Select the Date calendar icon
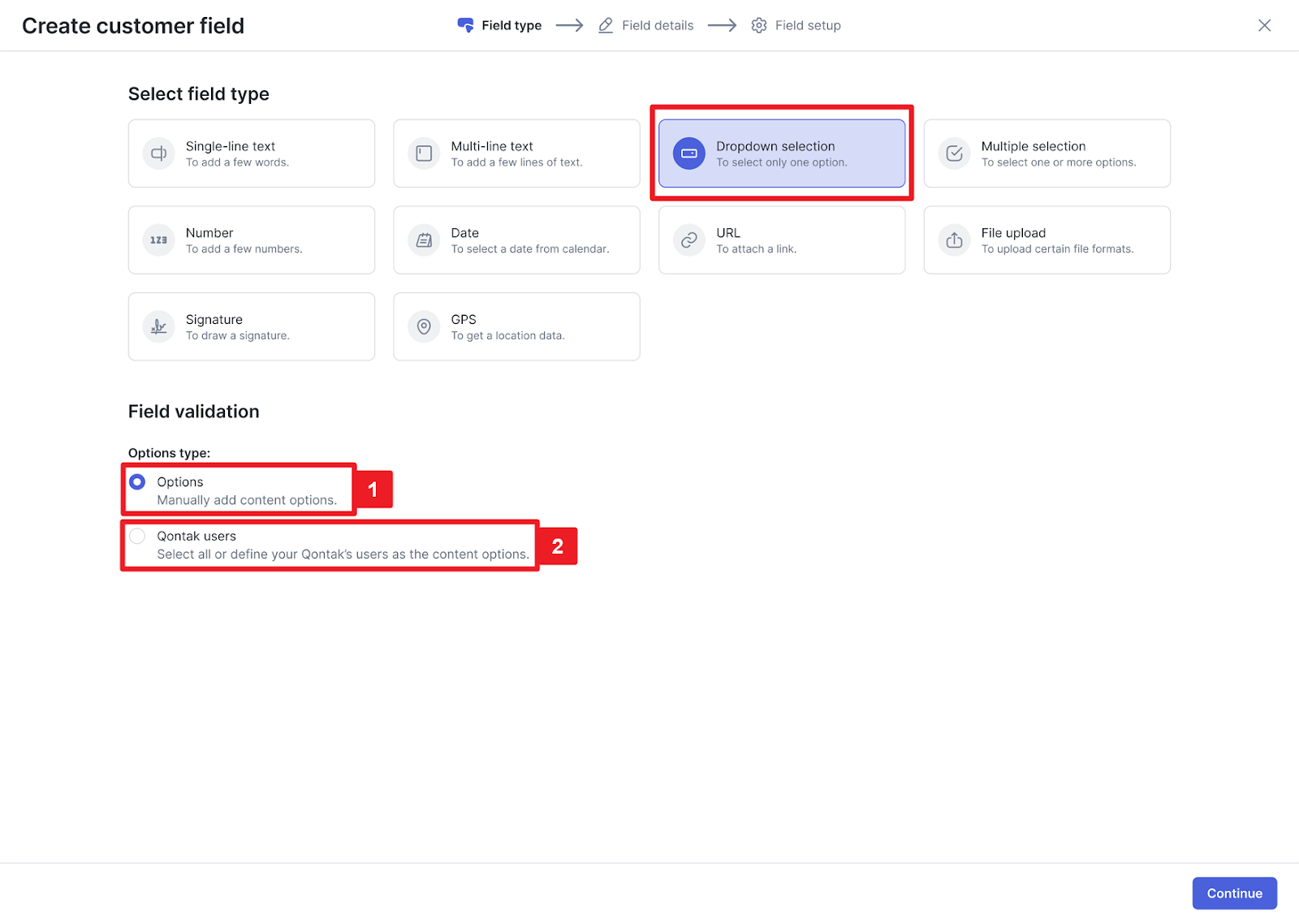 click(424, 240)
